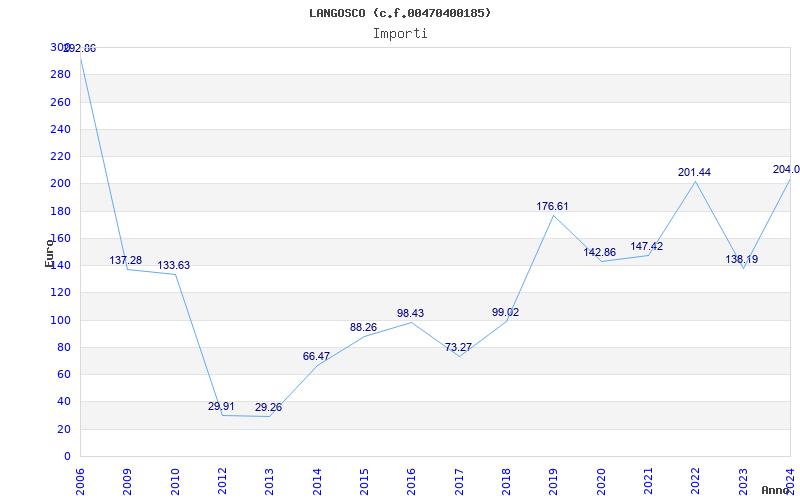800x500 pixels.
Task: Select the 60 y-axis tick label
Action: pyautogui.click(x=64, y=374)
